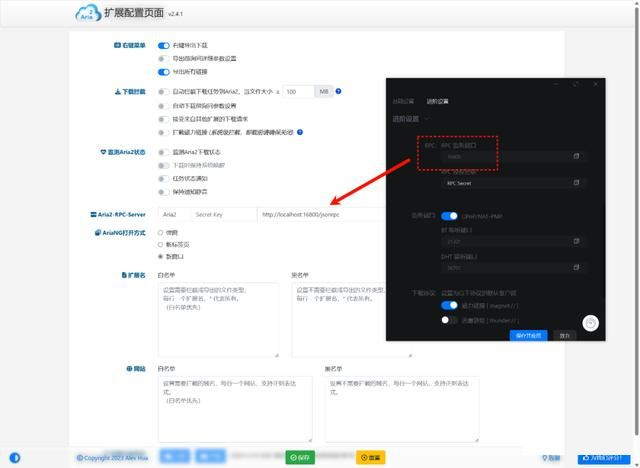The height and width of the screenshot is (468, 640).
Task: Click the Aria2 cloud logo in header
Action: 88,13
